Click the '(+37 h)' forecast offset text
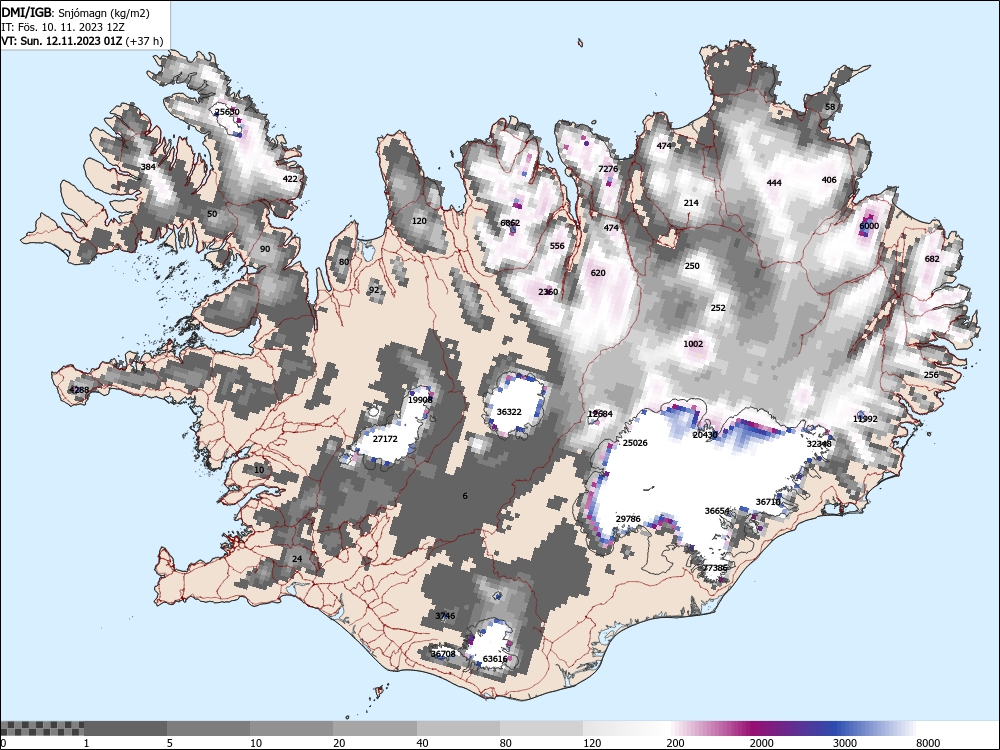The image size is (1000, 750). point(144,41)
